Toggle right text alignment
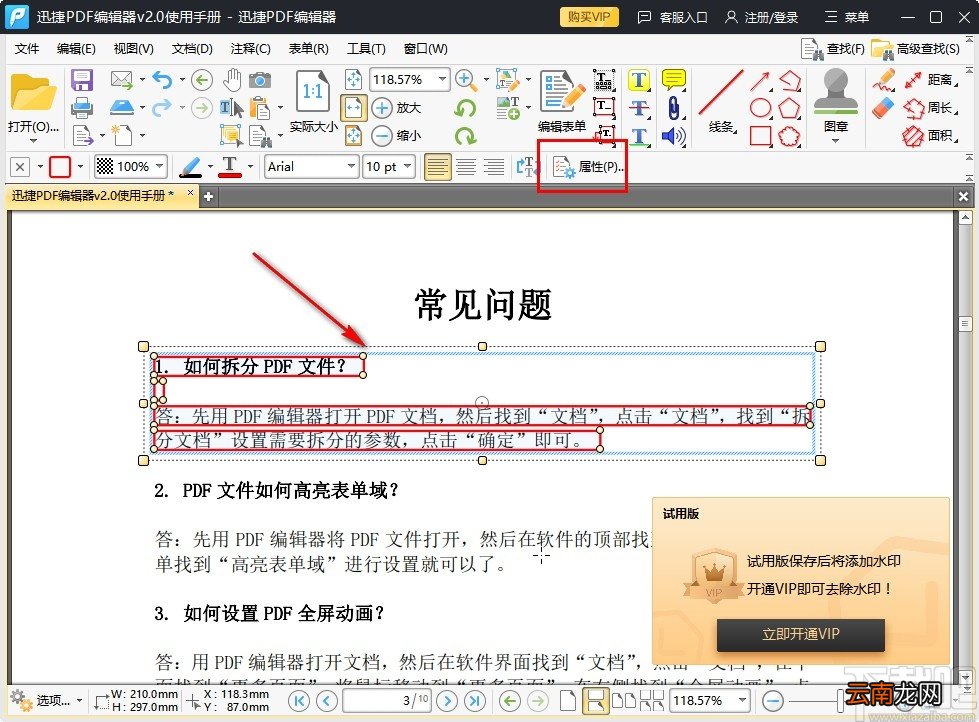 pyautogui.click(x=494, y=167)
